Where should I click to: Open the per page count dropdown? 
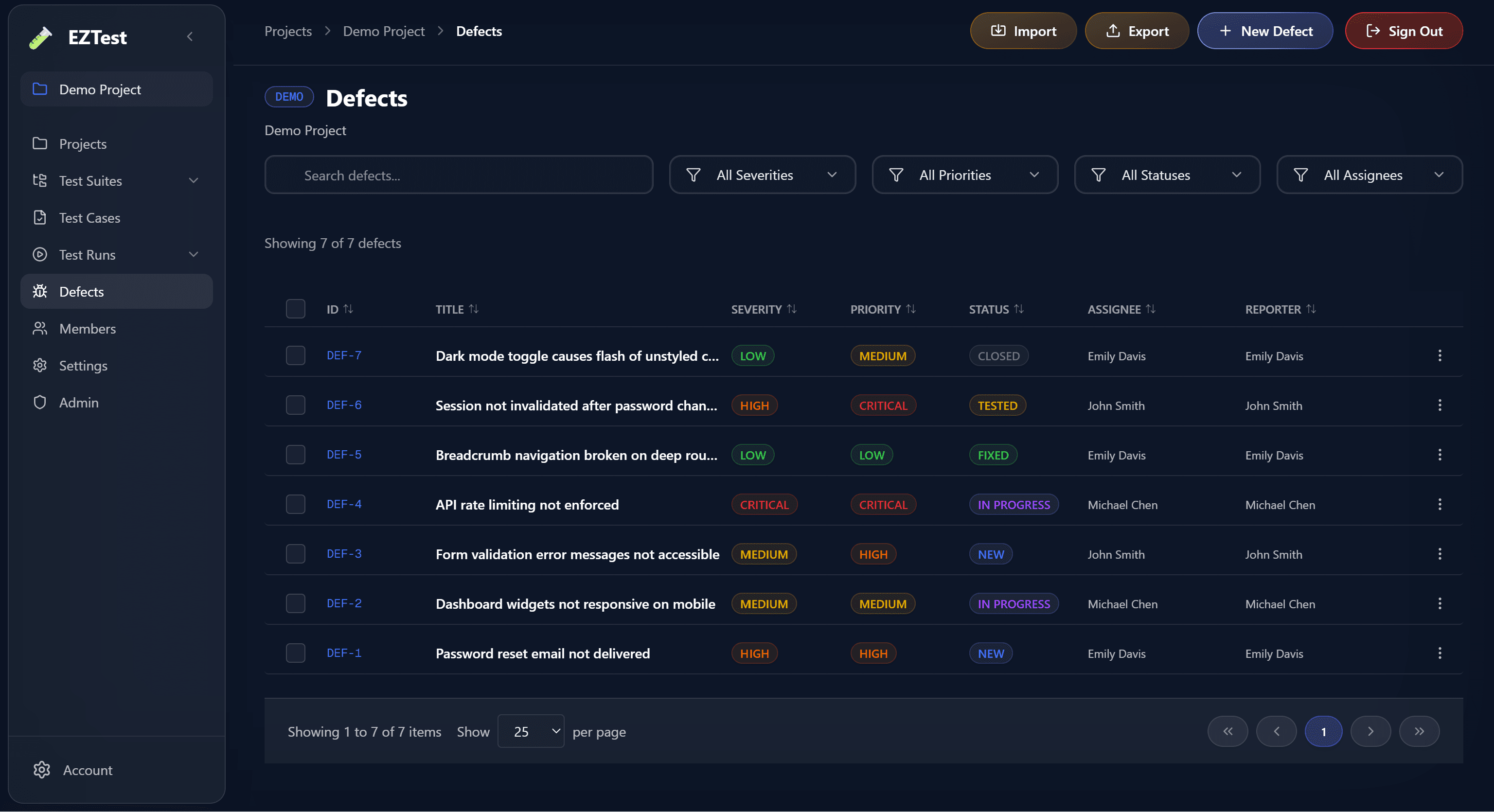click(531, 731)
